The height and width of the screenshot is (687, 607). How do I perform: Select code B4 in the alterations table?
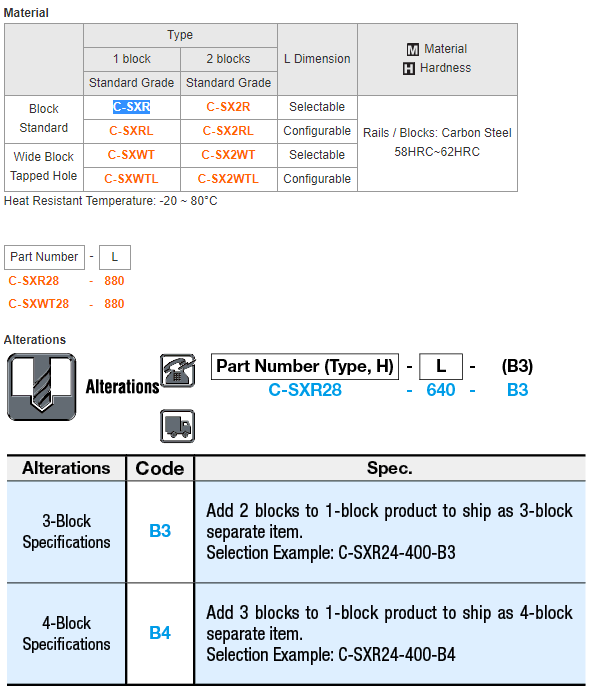(x=160, y=633)
